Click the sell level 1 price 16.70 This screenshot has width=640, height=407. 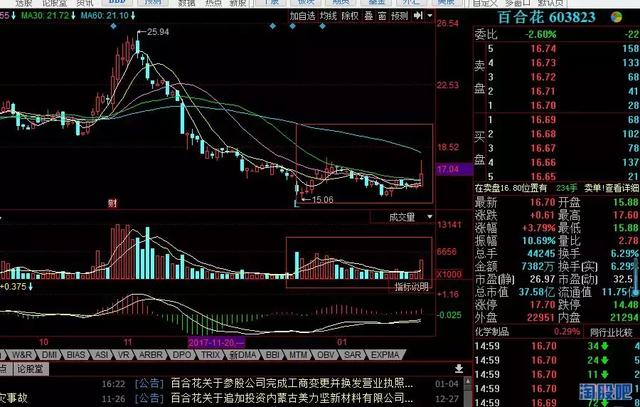click(x=543, y=105)
